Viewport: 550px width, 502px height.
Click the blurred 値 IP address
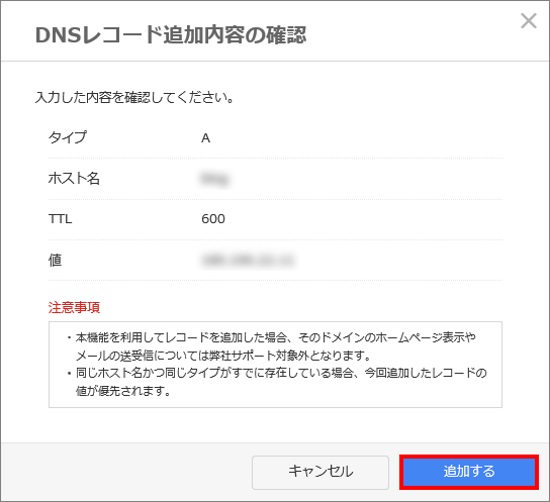pyautogui.click(x=248, y=260)
